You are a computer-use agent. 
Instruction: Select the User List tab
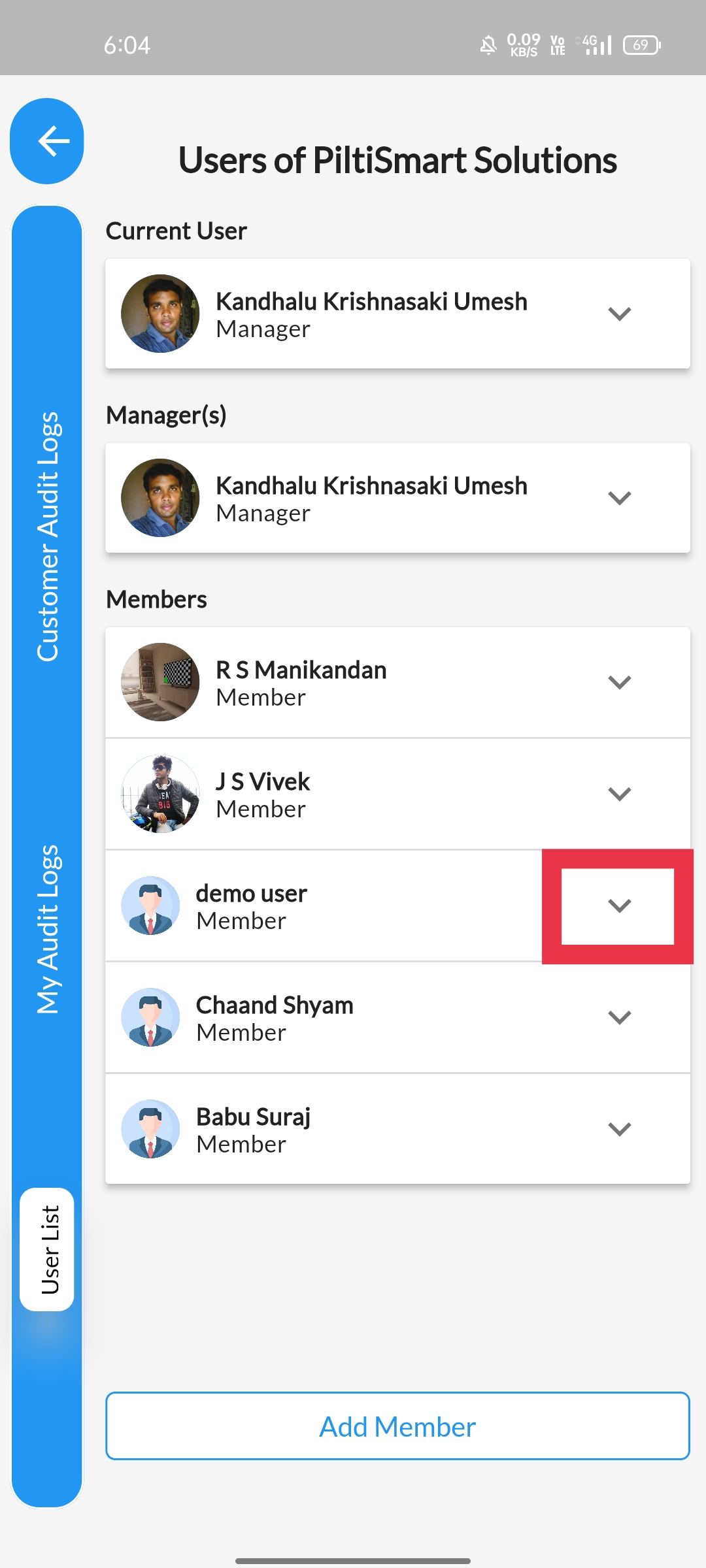47,1249
